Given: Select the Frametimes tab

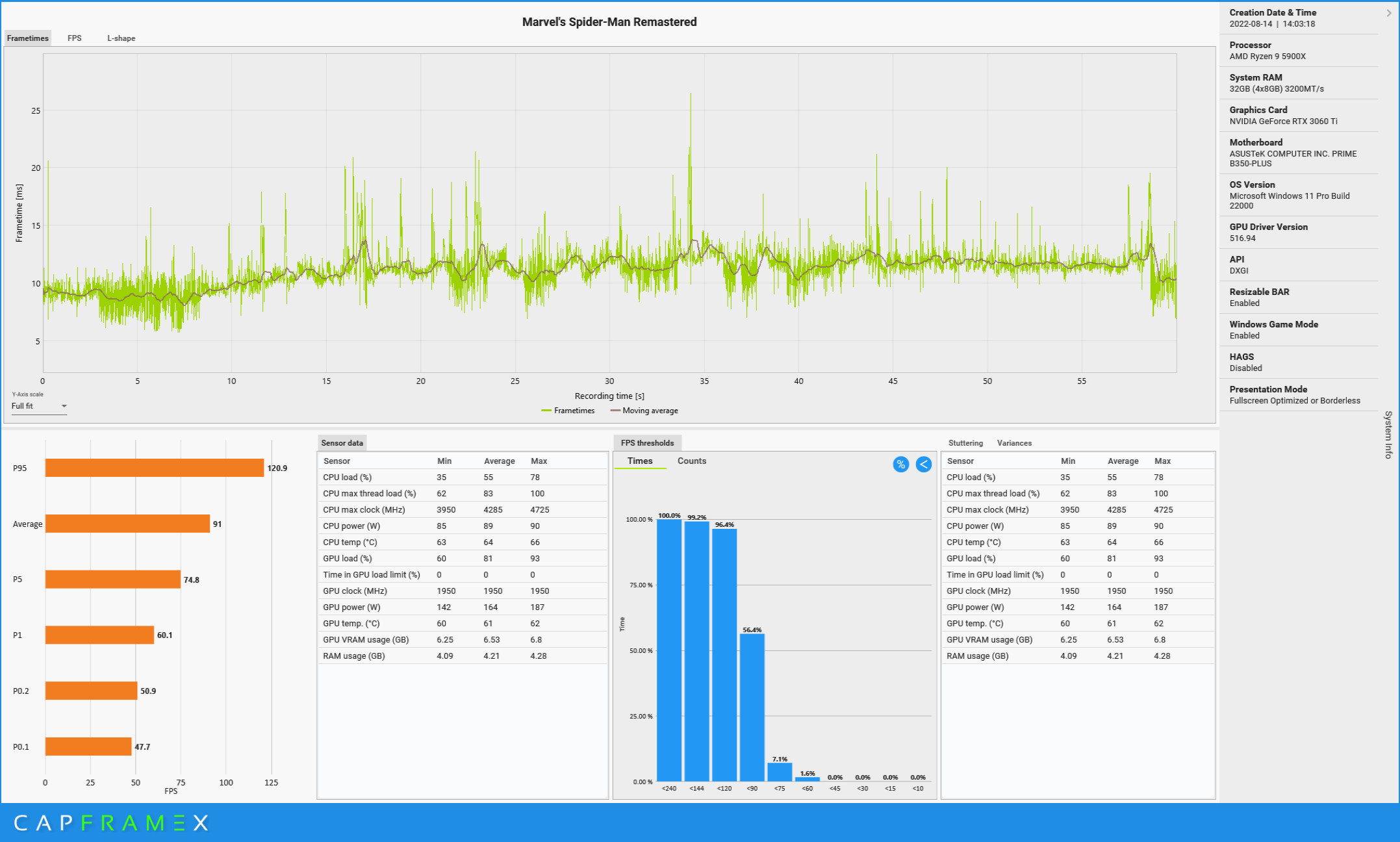Looking at the screenshot, I should click(x=28, y=38).
